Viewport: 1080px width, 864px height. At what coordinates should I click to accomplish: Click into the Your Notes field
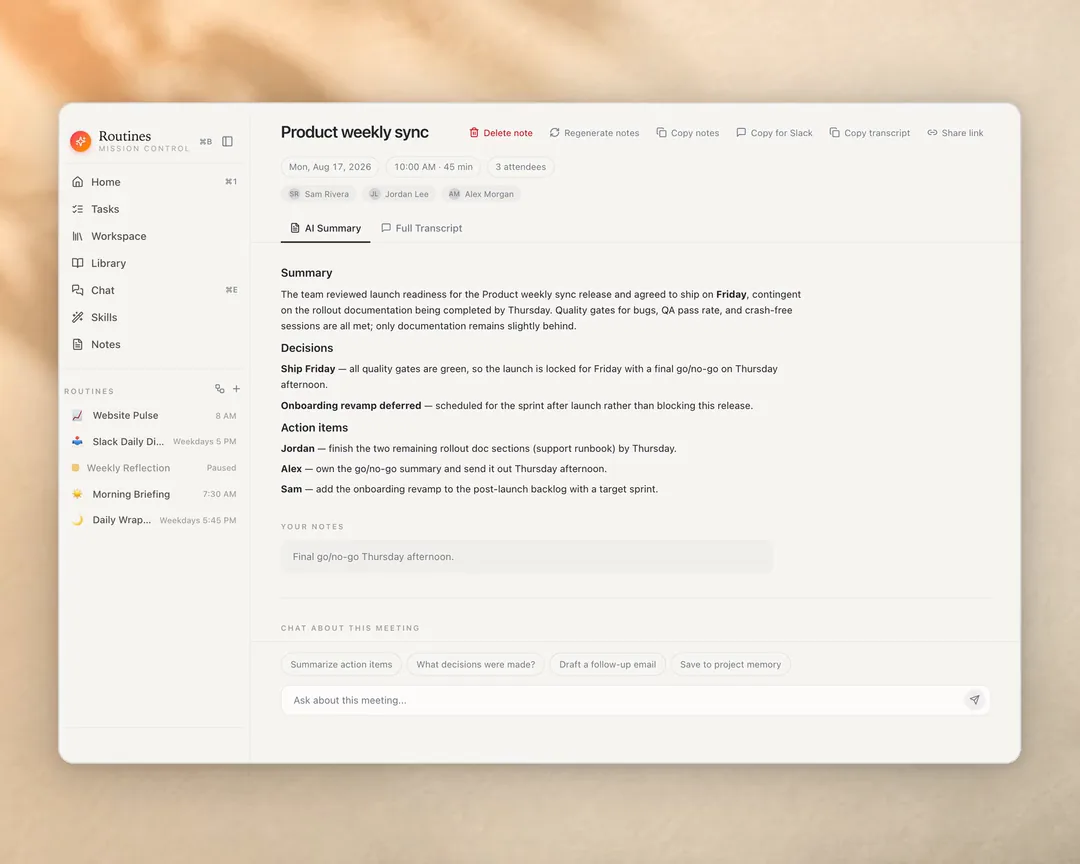pyautogui.click(x=527, y=557)
